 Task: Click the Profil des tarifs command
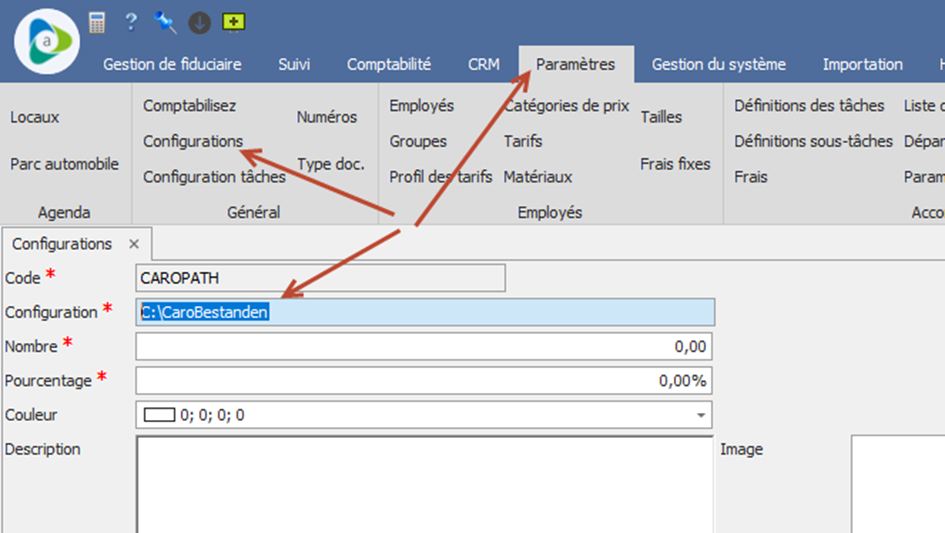click(x=441, y=177)
